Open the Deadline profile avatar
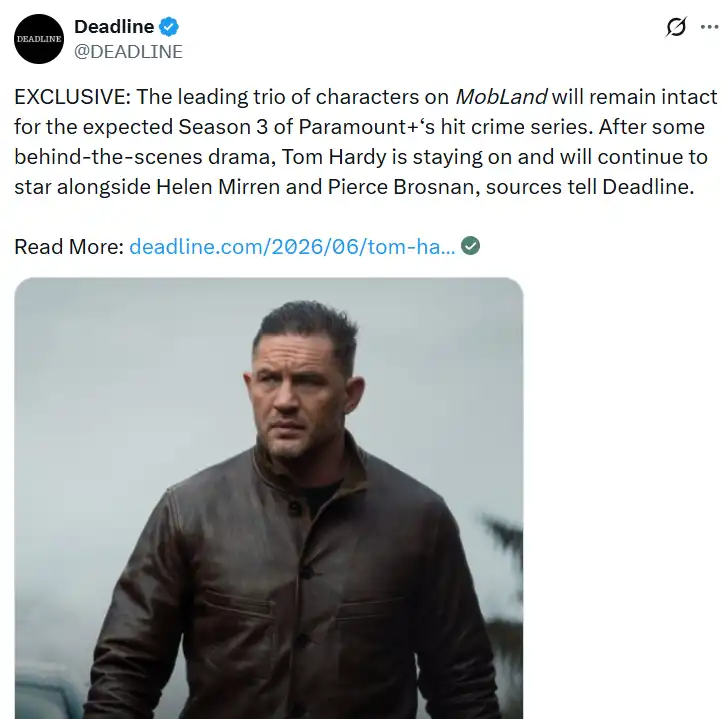The image size is (728, 719). tap(39, 39)
